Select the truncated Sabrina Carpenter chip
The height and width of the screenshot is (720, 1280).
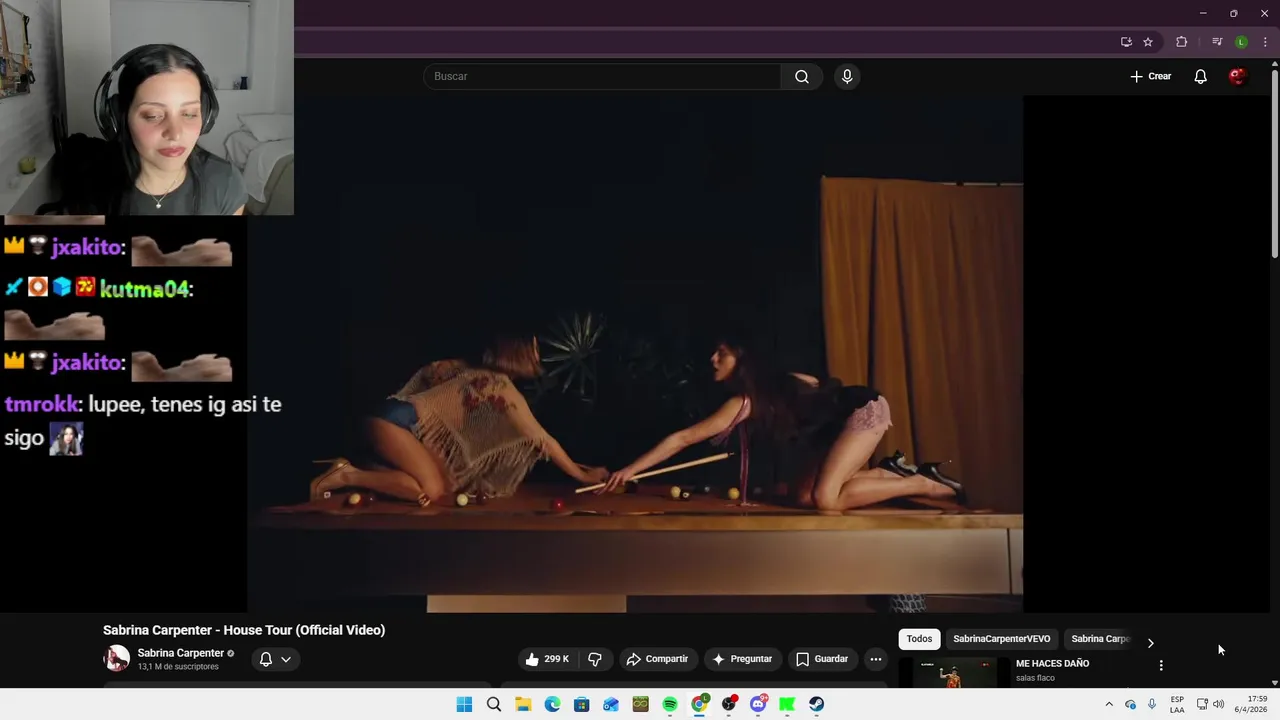[1099, 639]
